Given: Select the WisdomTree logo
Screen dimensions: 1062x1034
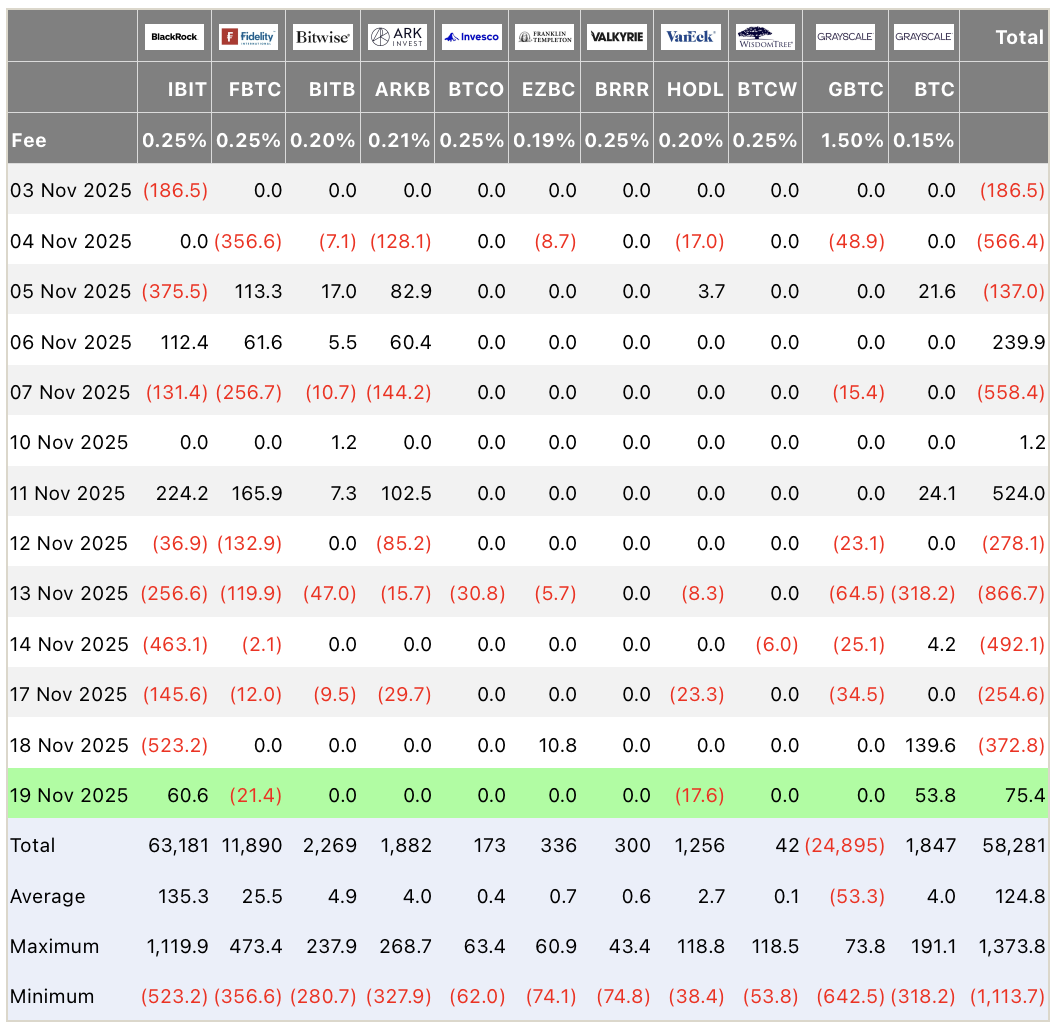Looking at the screenshot, I should coord(765,38).
